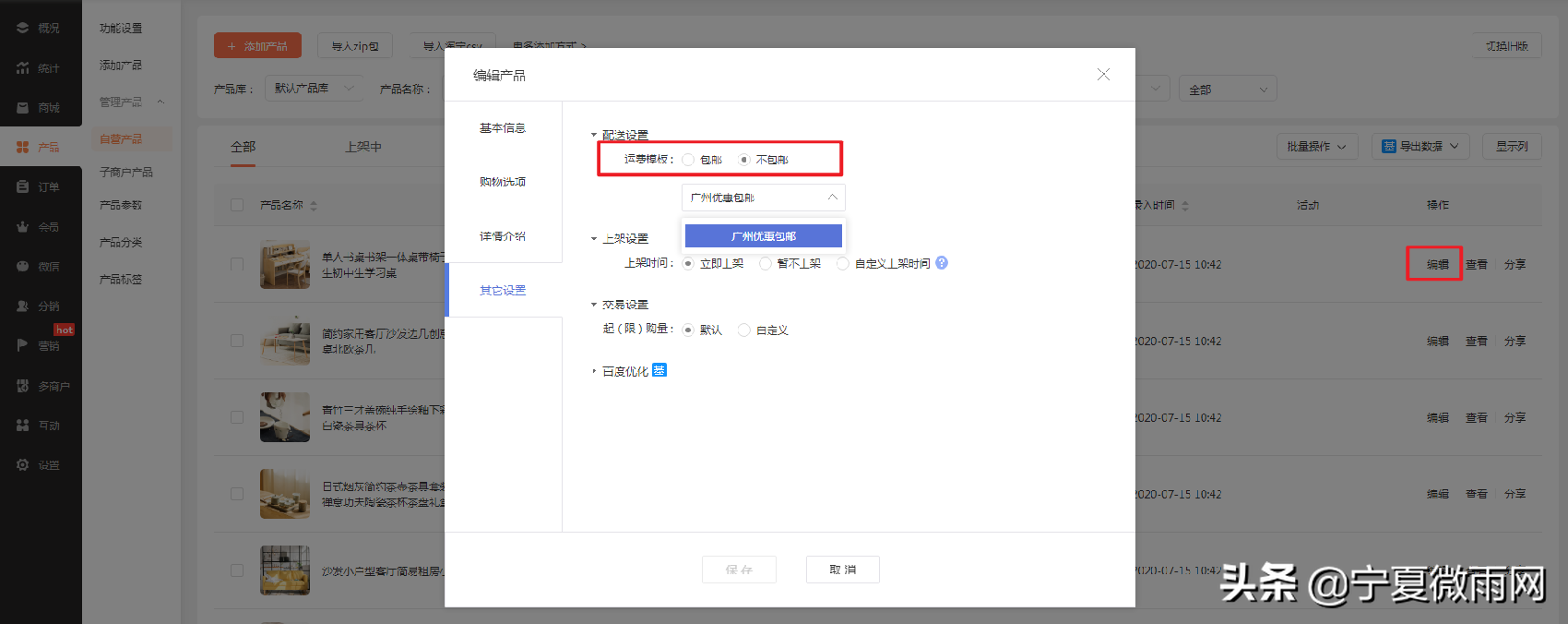This screenshot has height=624, width=1568.
Task: Click the desk product thumbnail in first row
Action: tap(285, 264)
